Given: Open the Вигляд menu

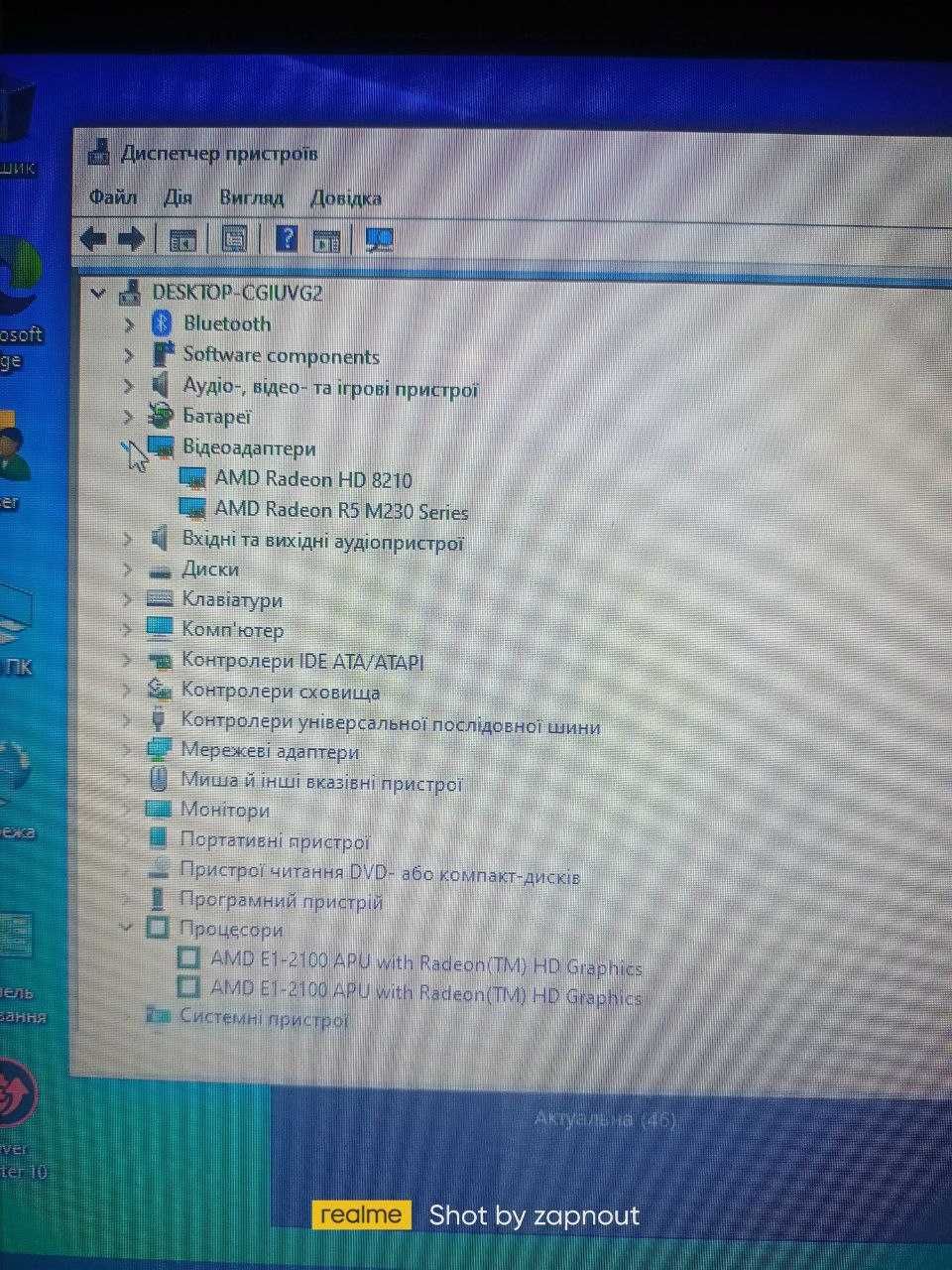Looking at the screenshot, I should (x=252, y=197).
